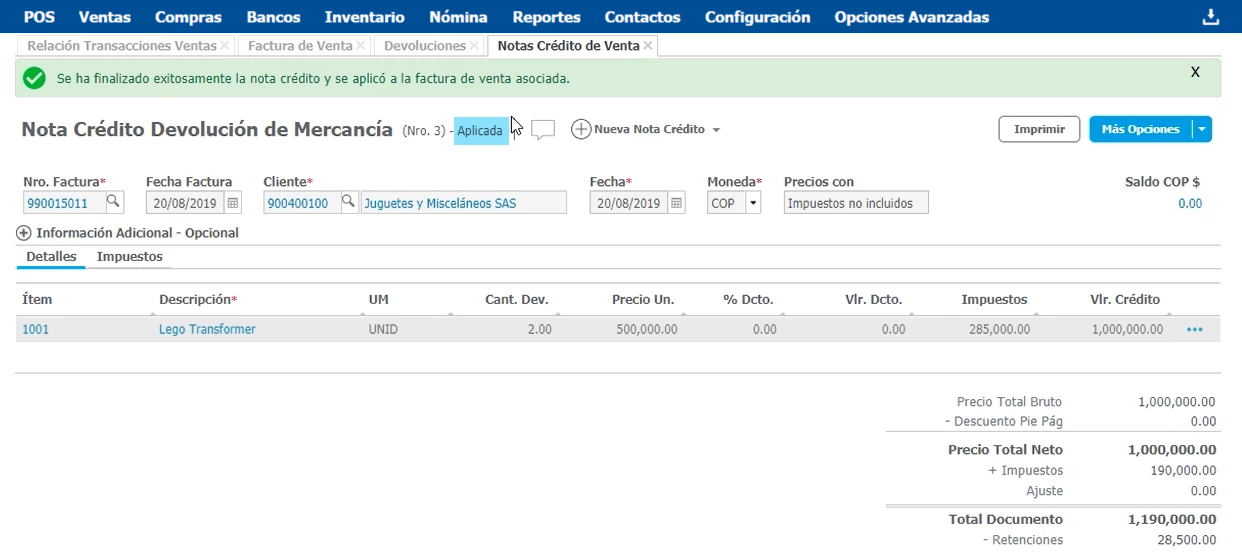Open the Nueva Nota Crédito dropdown
The image size is (1242, 554).
pyautogui.click(x=715, y=130)
